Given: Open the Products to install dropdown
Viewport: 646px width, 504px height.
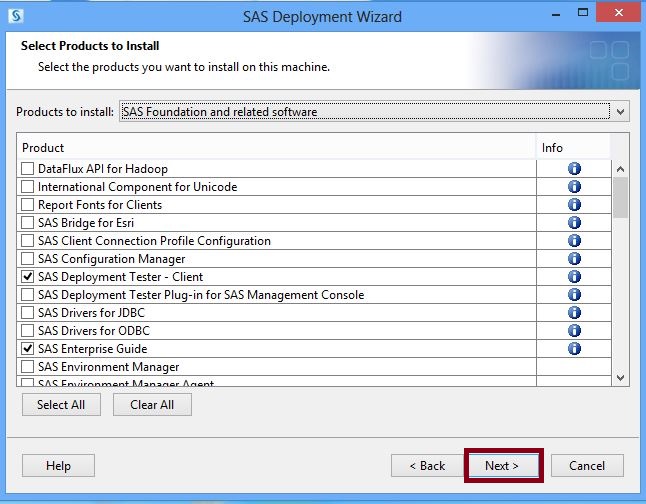Looking at the screenshot, I should point(374,112).
